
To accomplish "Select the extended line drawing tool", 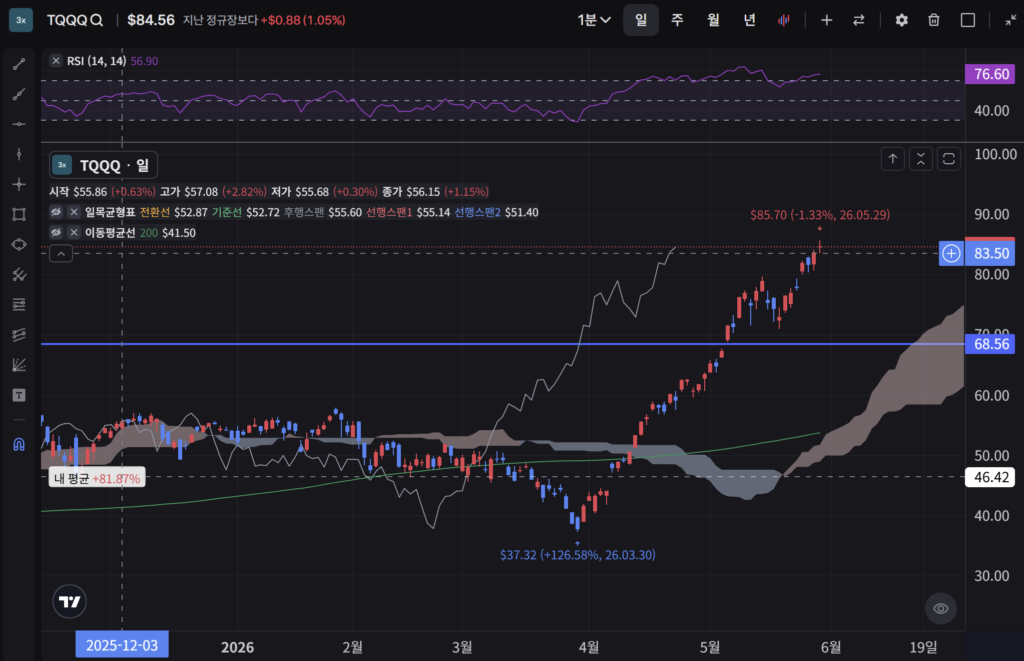I will tap(19, 94).
